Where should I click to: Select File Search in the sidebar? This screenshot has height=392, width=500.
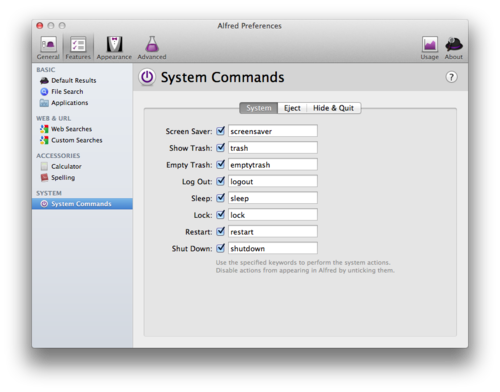(x=67, y=92)
